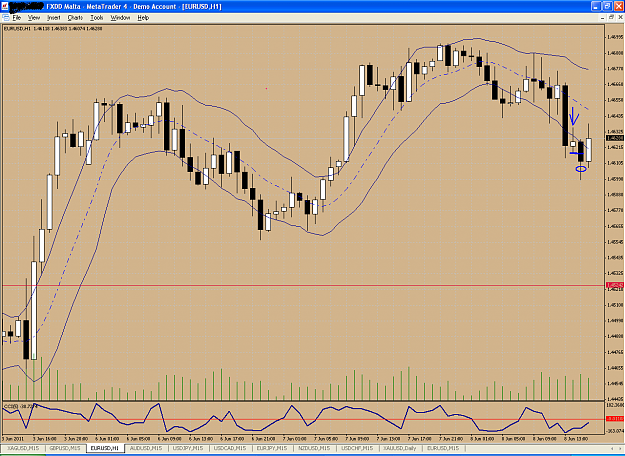Image resolution: width=625 pixels, height=456 pixels.
Task: Click the current price label on price axis
Action: (x=615, y=138)
